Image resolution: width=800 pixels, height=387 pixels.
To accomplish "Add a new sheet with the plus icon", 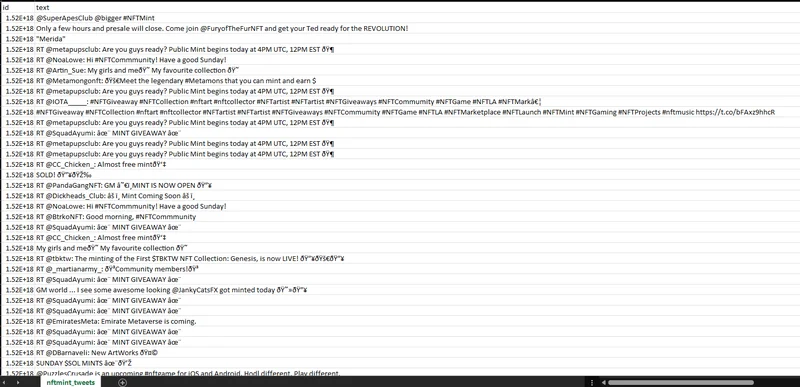I will tap(122, 382).
